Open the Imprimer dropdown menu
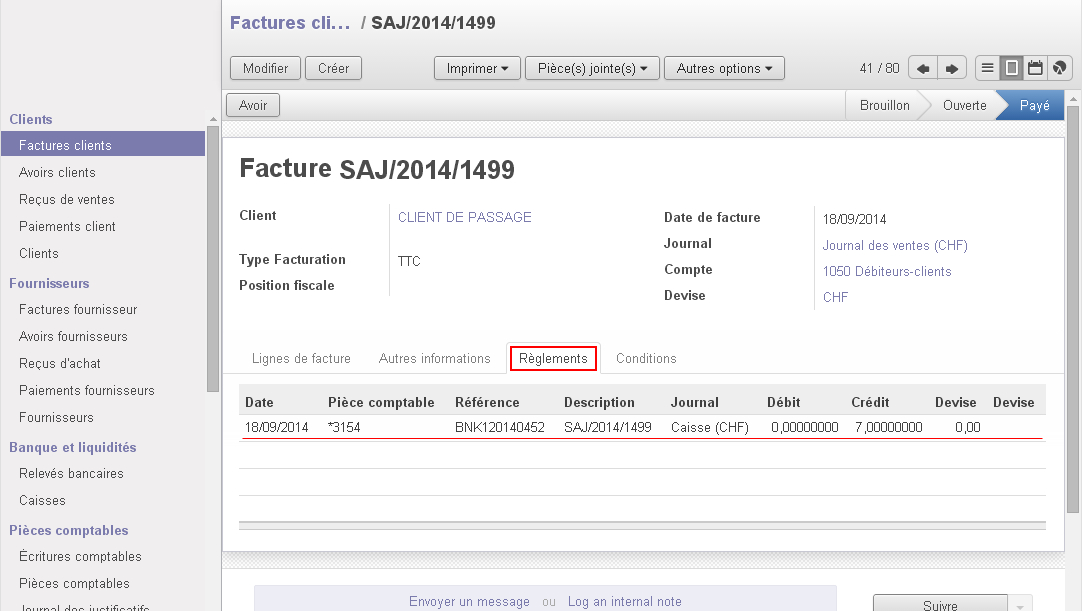This screenshot has width=1082, height=611. tap(477, 68)
